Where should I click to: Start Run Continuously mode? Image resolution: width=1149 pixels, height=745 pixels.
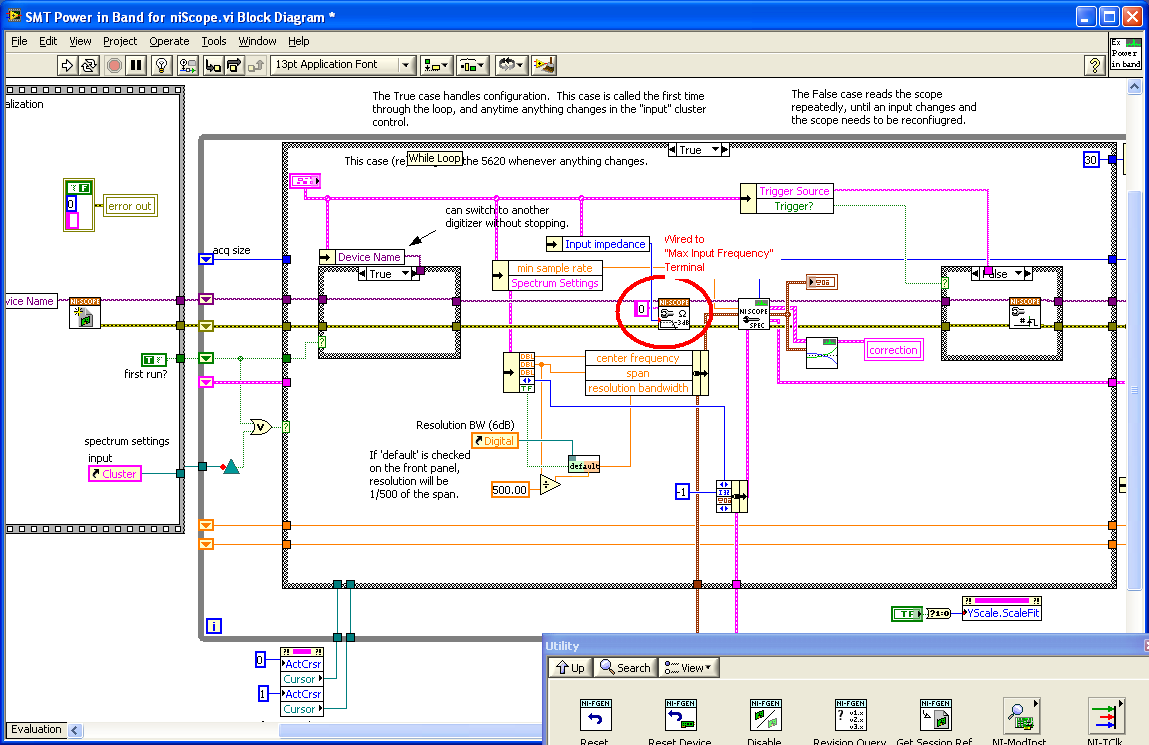click(x=89, y=65)
